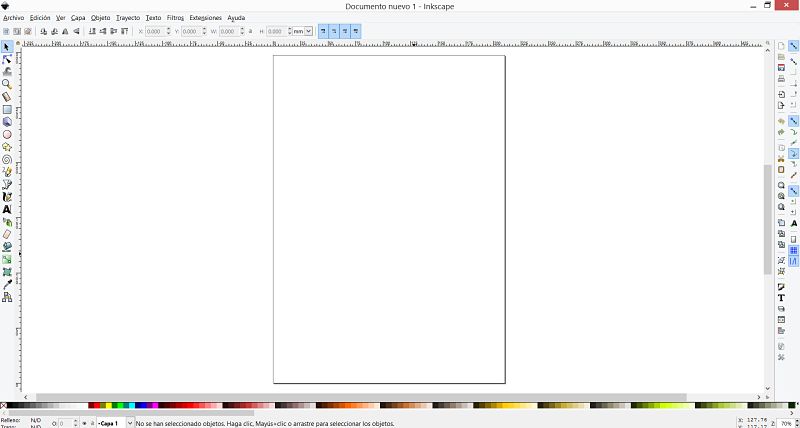
Task: Click the Open file folder icon
Action: [x=781, y=57]
